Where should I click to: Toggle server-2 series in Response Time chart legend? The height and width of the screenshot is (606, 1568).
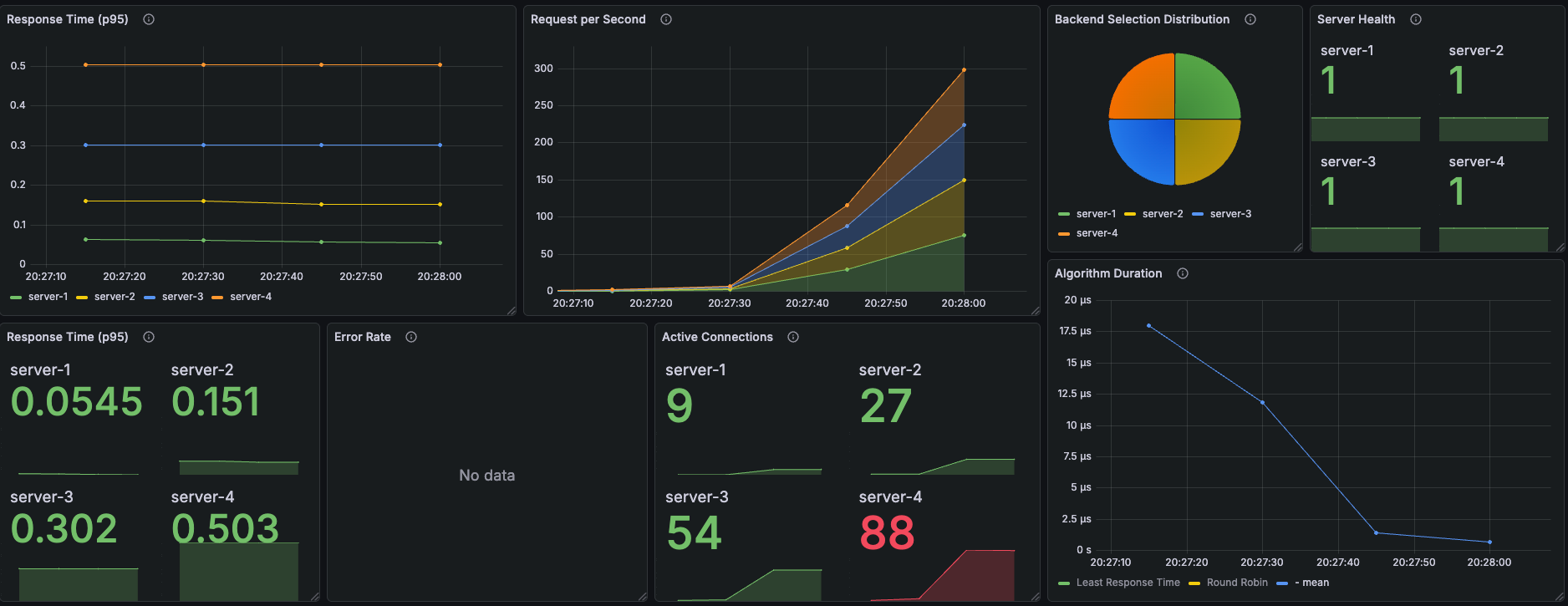coord(115,297)
